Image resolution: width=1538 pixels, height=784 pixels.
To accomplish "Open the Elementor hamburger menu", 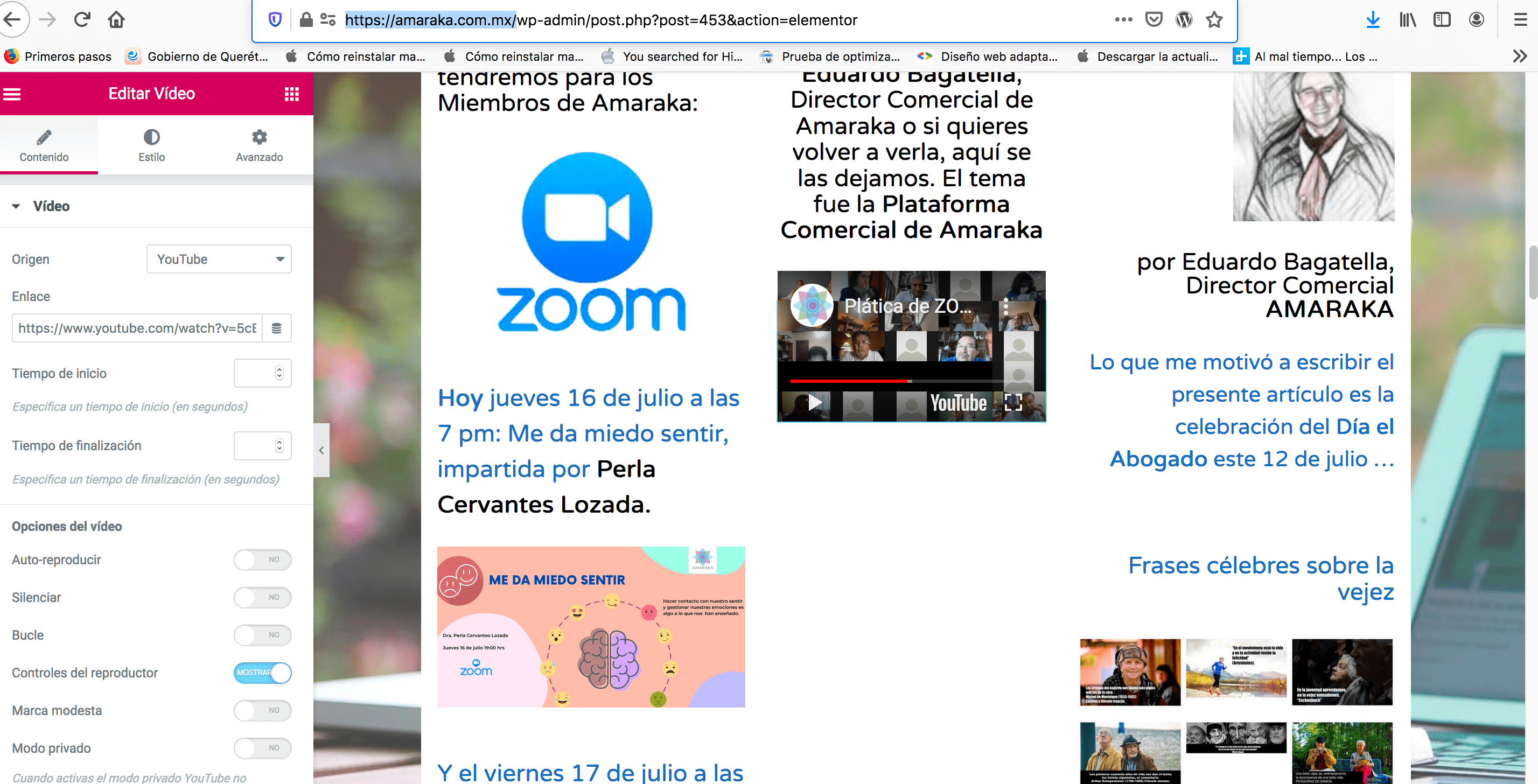I will [12, 94].
